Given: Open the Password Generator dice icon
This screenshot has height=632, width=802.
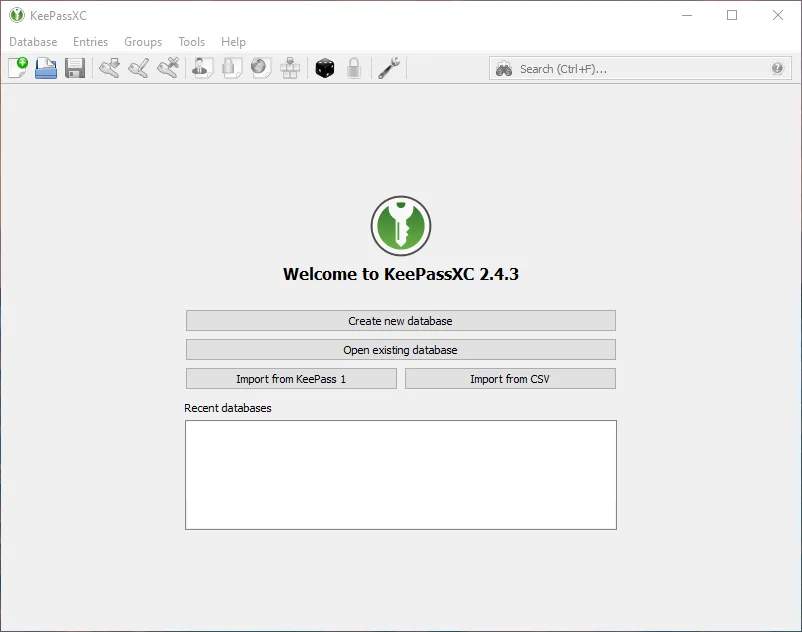Looking at the screenshot, I should tap(325, 68).
